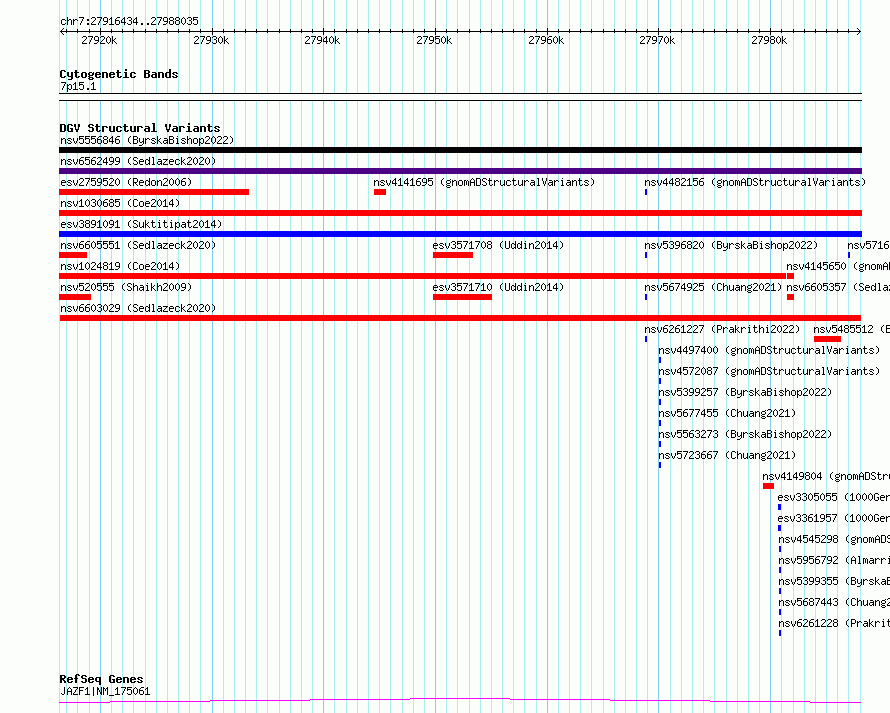Click red bar under nsv5485512
The width and height of the screenshot is (890, 713).
click(x=827, y=339)
